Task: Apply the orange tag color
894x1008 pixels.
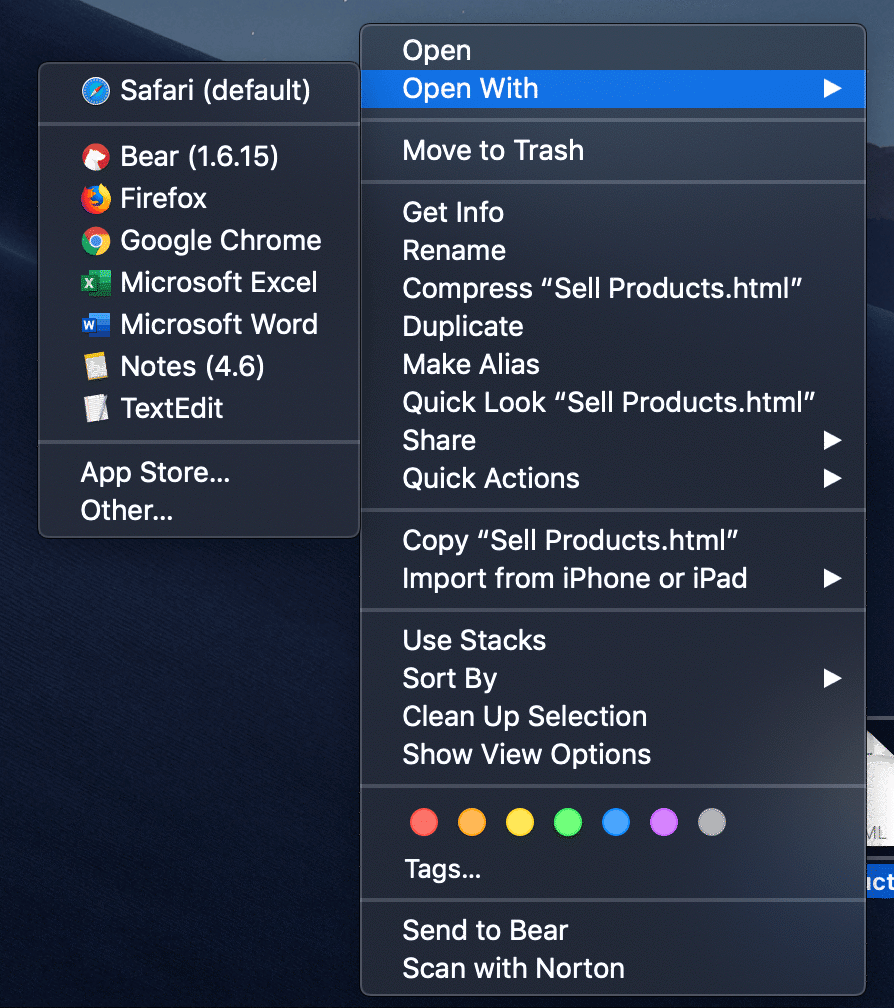Action: click(472, 822)
